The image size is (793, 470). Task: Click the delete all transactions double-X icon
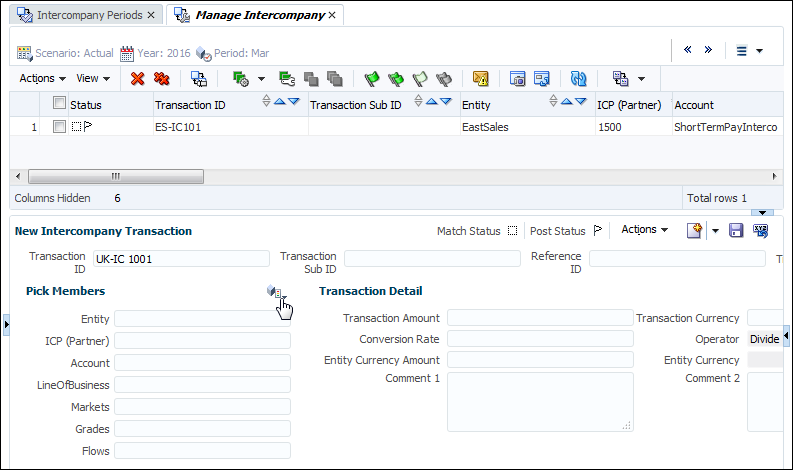click(161, 78)
